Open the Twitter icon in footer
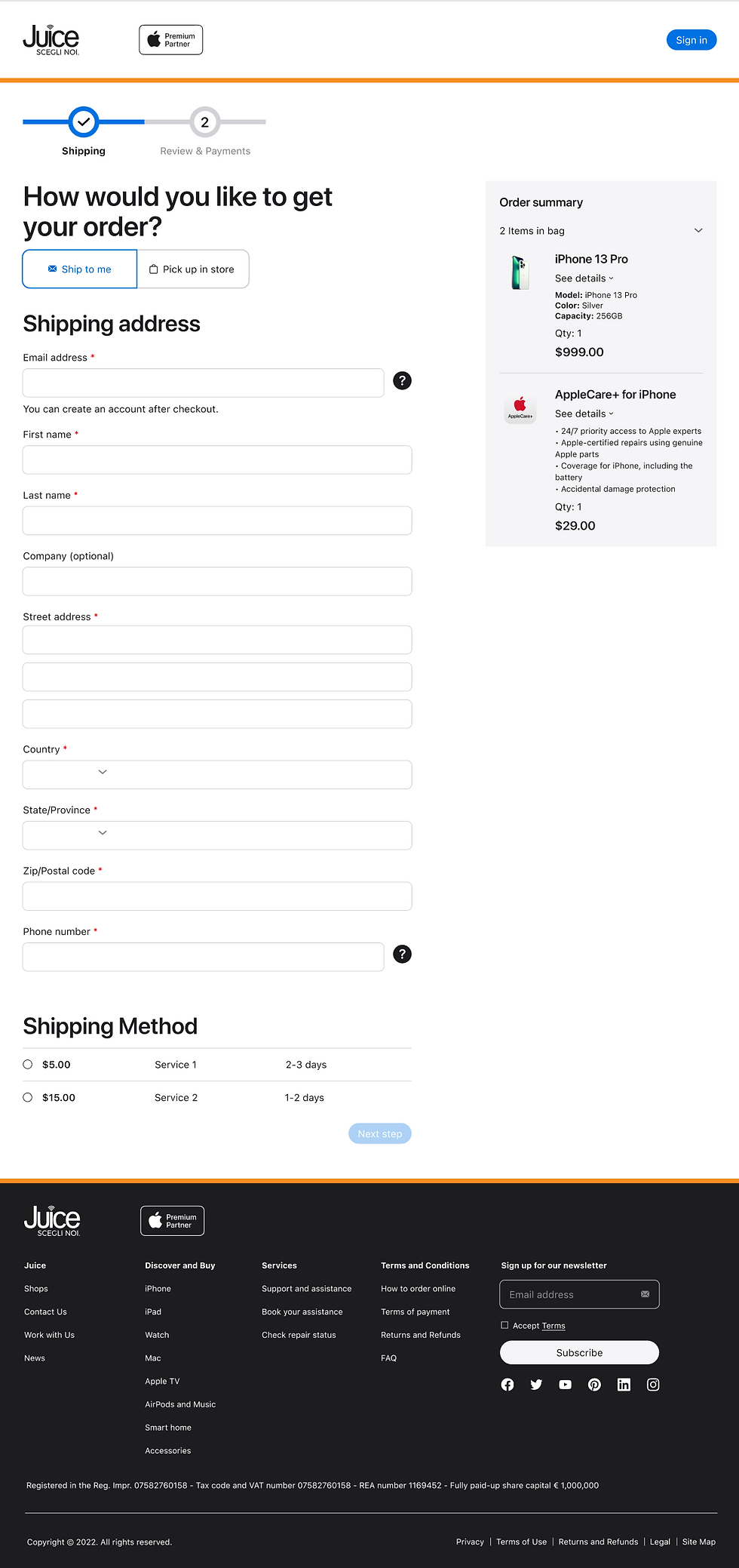This screenshot has height=1568, width=739. pyautogui.click(x=536, y=1385)
